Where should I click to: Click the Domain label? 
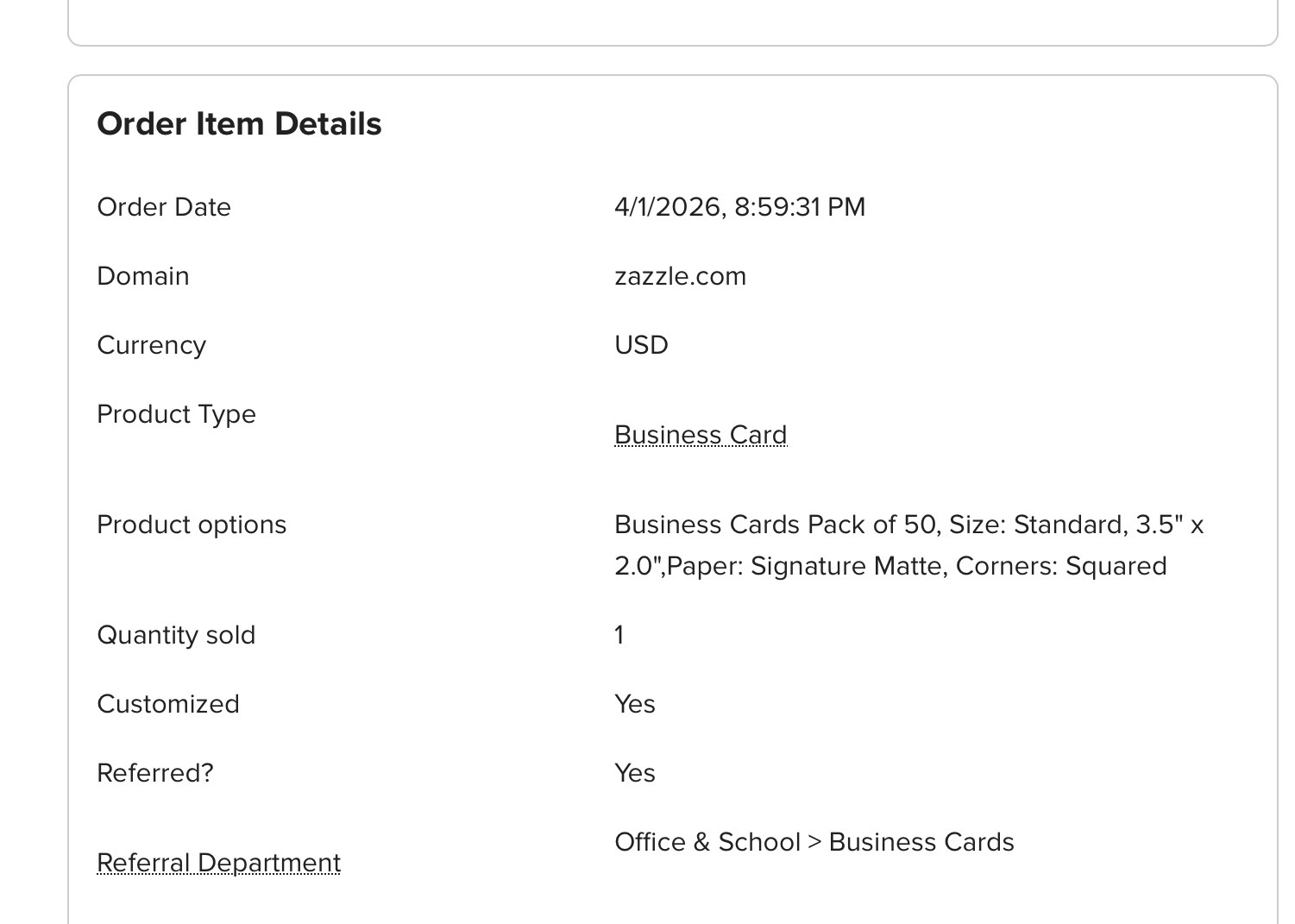[143, 276]
